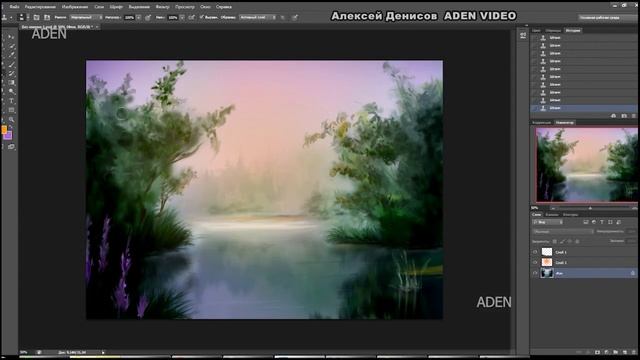Select the topmost Штамп history state

[x=585, y=38]
